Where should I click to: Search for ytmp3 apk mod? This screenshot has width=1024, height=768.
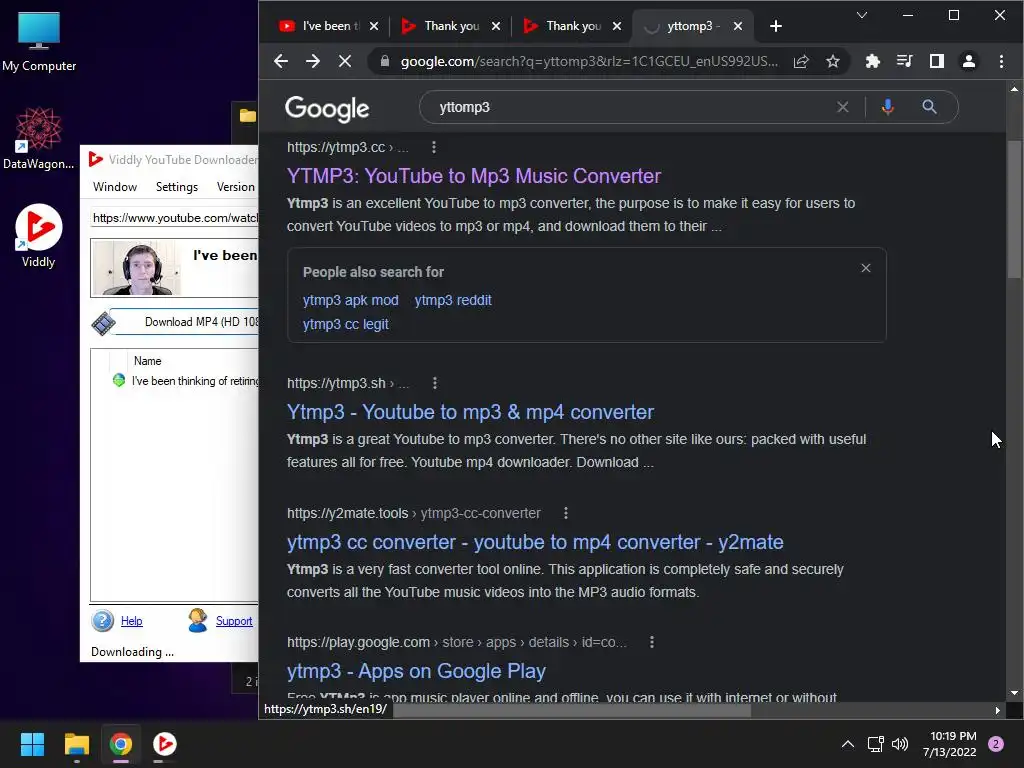coord(351,300)
